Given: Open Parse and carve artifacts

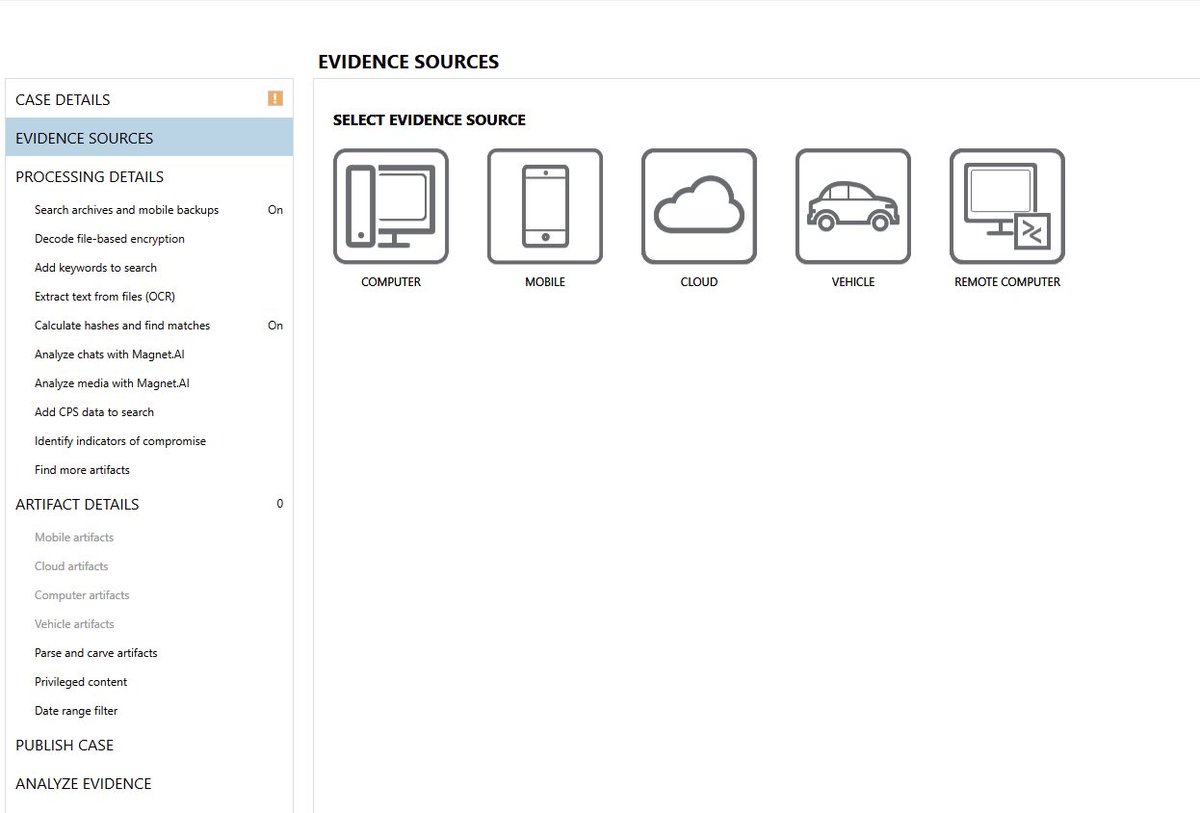Looking at the screenshot, I should pyautogui.click(x=96, y=653).
